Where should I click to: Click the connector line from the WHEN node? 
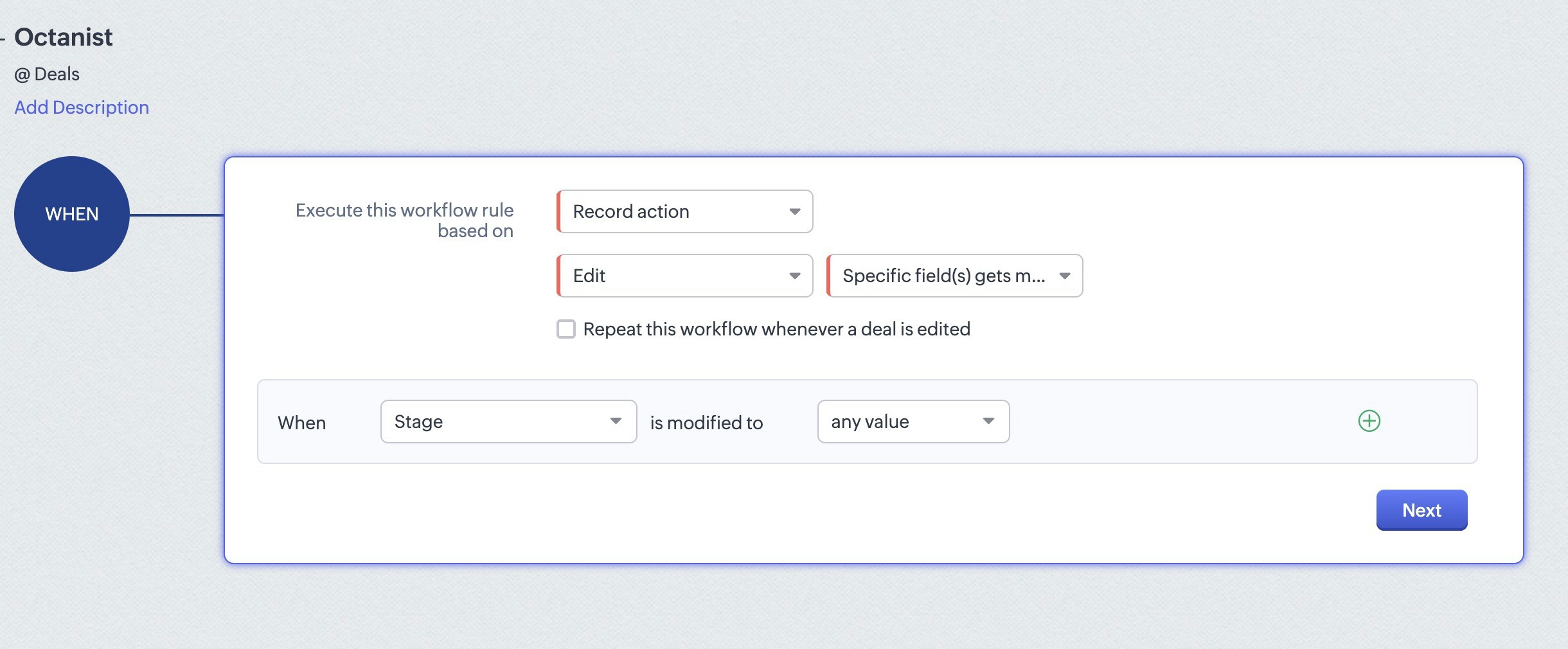(177, 213)
